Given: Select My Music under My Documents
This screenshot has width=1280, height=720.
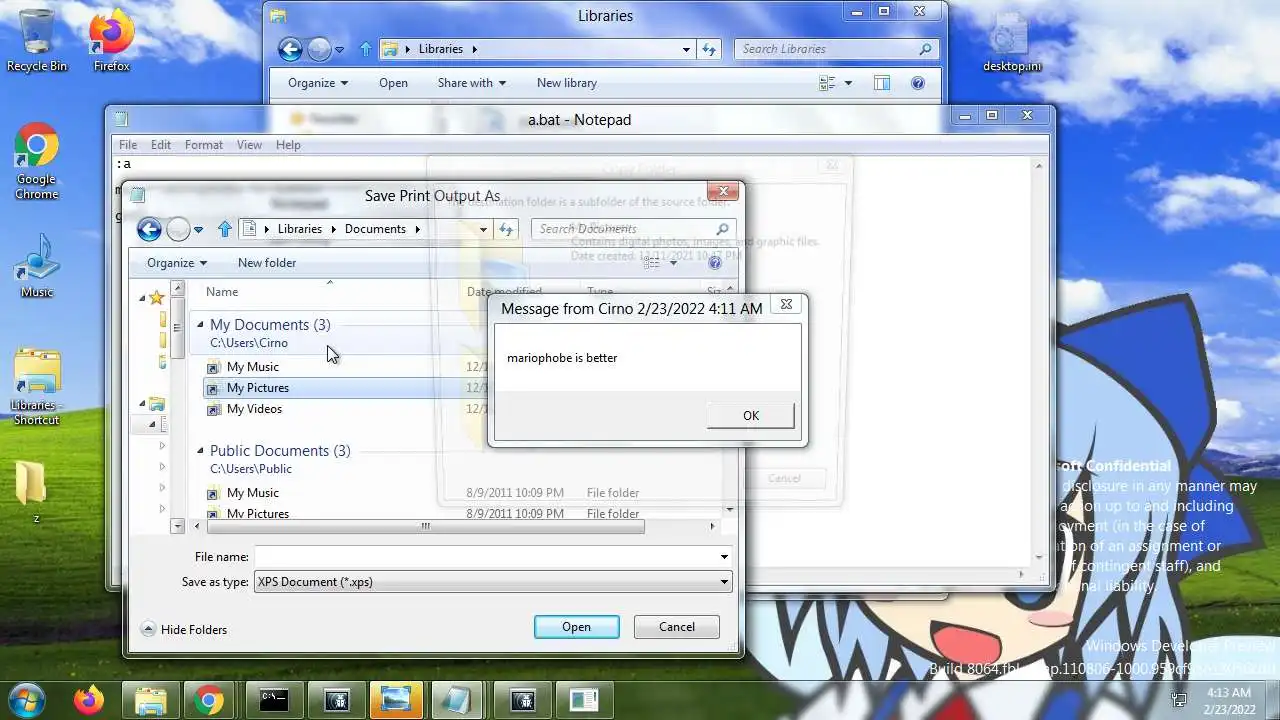Looking at the screenshot, I should click(x=252, y=367).
